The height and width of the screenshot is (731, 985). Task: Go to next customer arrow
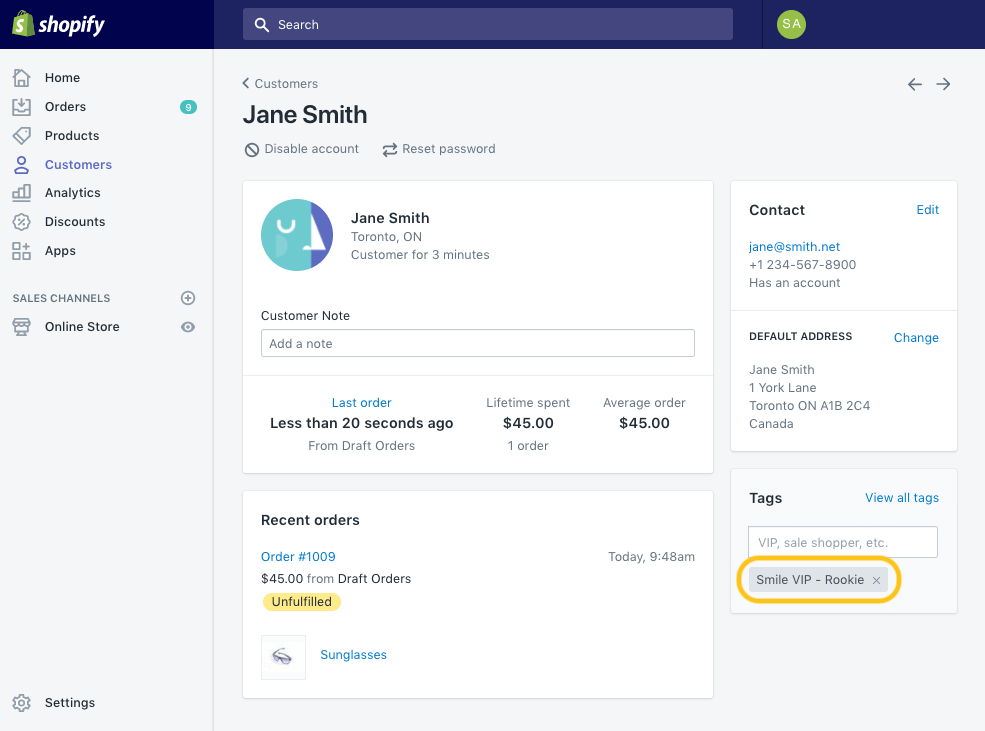[x=943, y=84]
